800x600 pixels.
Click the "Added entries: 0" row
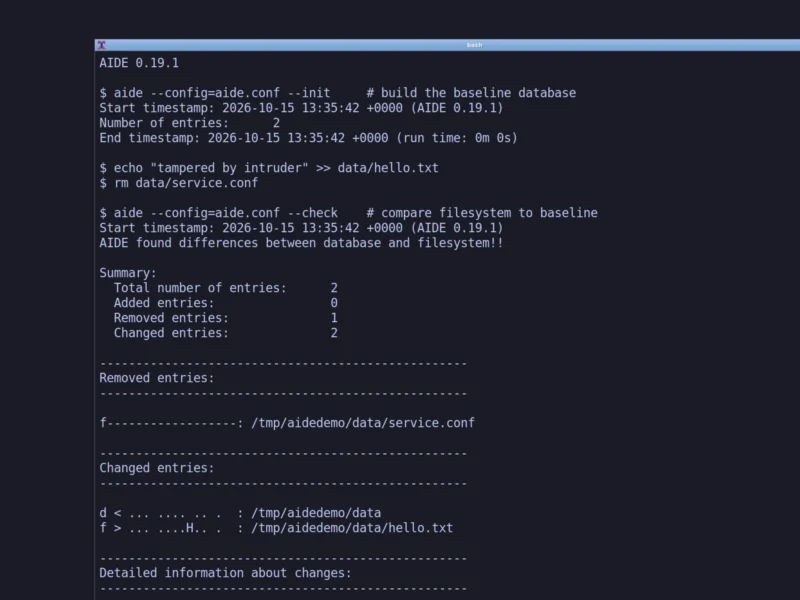(226, 303)
